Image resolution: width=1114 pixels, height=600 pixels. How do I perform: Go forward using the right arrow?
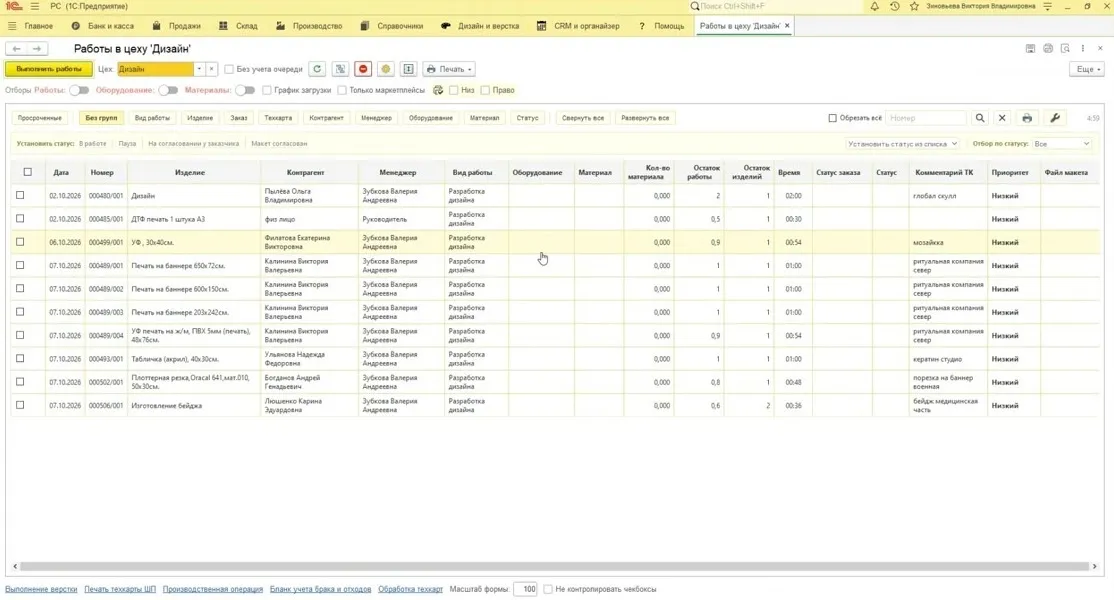[x=37, y=48]
